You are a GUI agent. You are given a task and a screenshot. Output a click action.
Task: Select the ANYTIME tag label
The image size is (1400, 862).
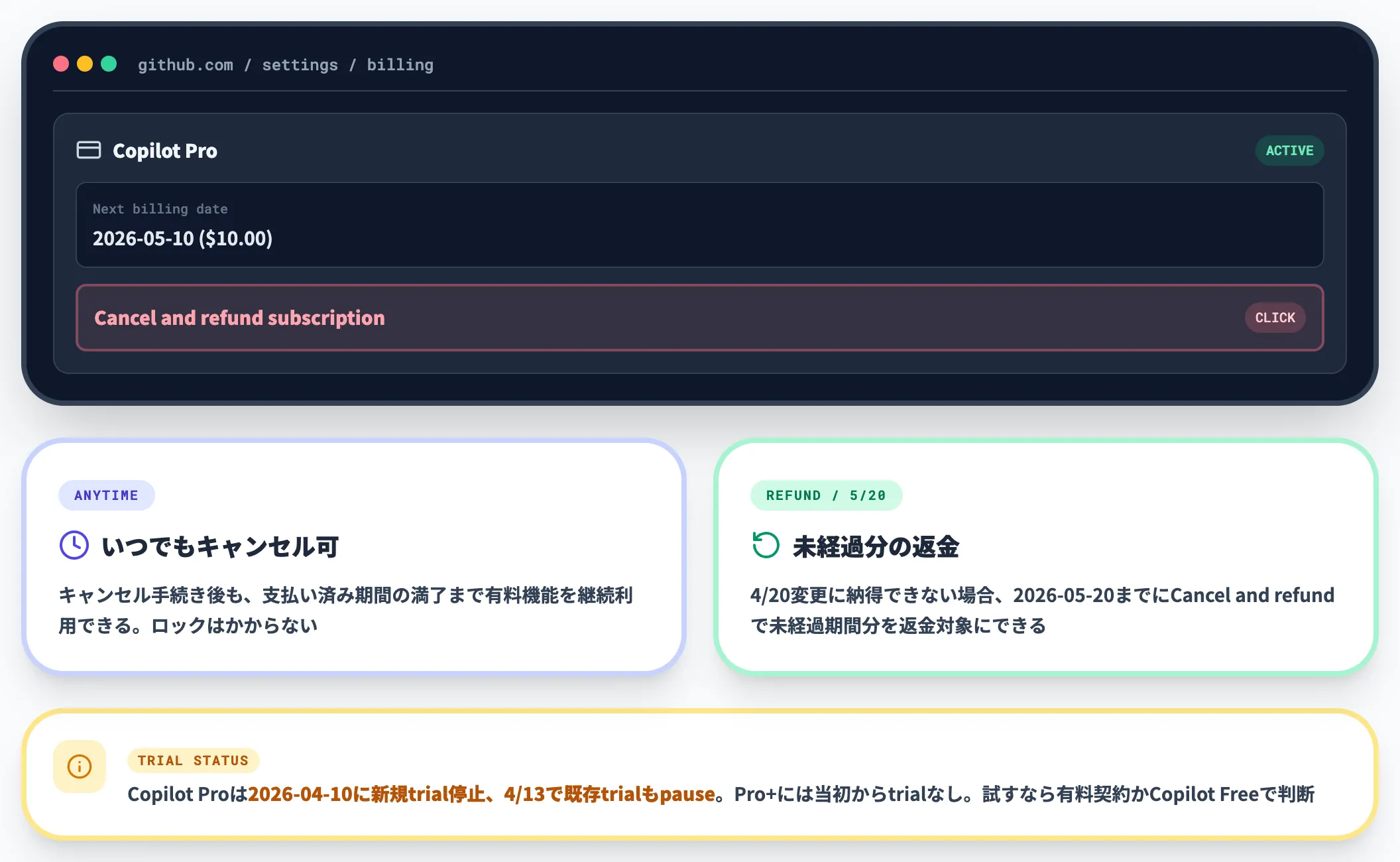click(106, 495)
